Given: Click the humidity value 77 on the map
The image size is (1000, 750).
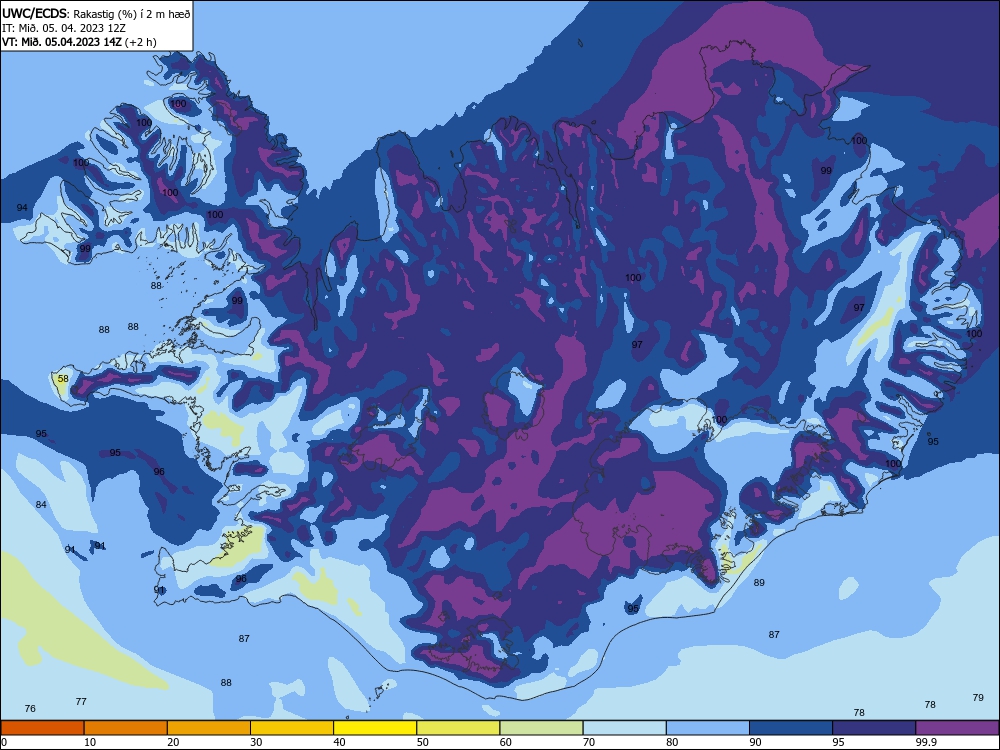Looking at the screenshot, I should (x=81, y=702).
